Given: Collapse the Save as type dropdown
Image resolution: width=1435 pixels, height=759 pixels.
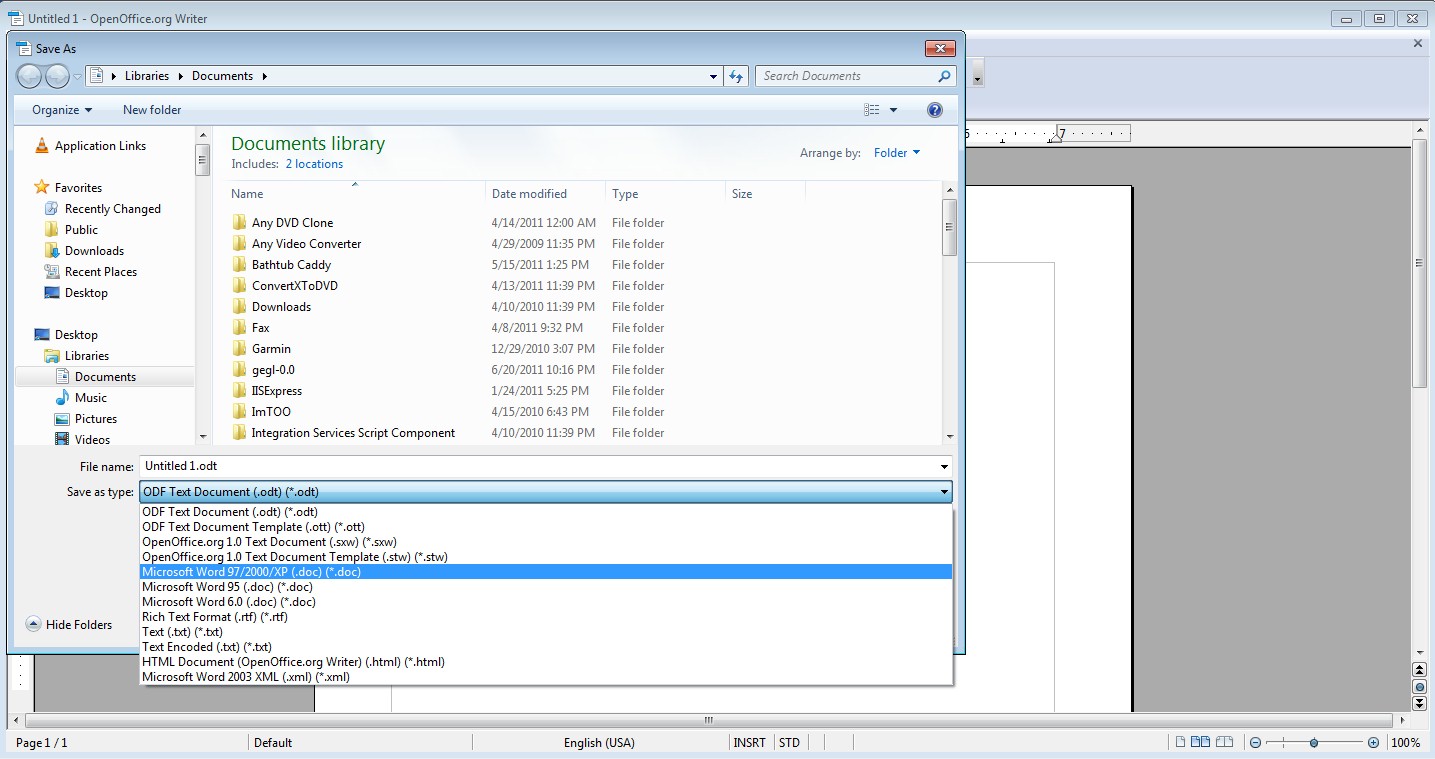Looking at the screenshot, I should coord(944,492).
